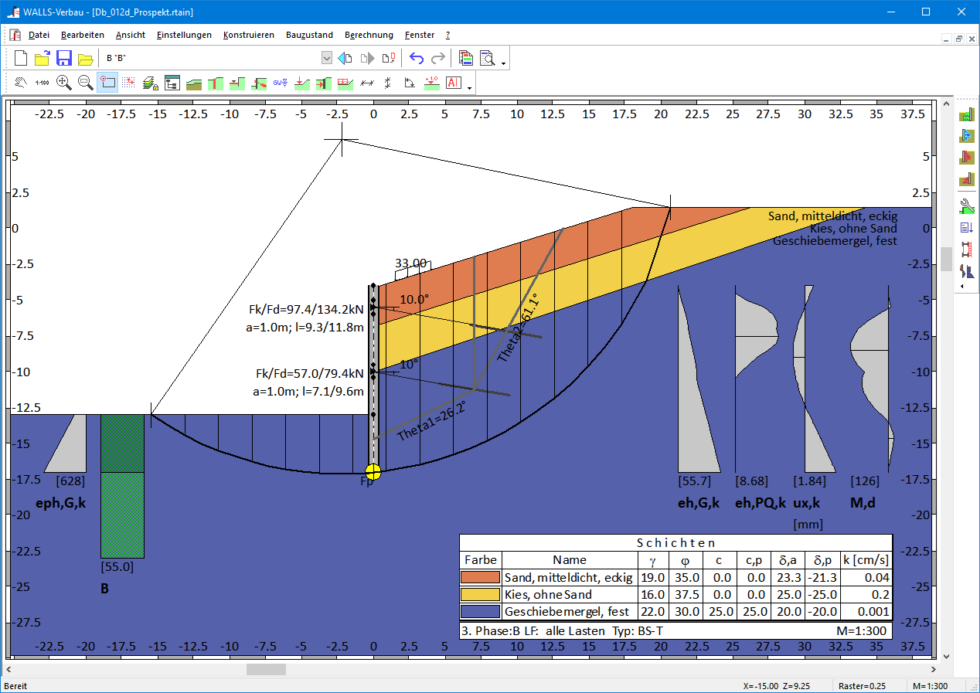Screen dimensions: 980x693
Task: Click the Save floppy disk icon
Action: pyautogui.click(x=64, y=59)
